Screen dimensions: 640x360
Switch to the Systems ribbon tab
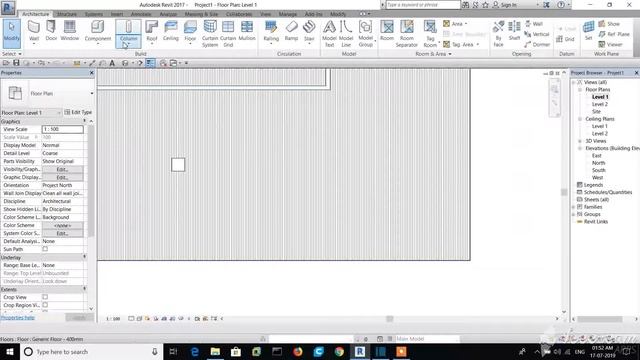tap(94, 14)
